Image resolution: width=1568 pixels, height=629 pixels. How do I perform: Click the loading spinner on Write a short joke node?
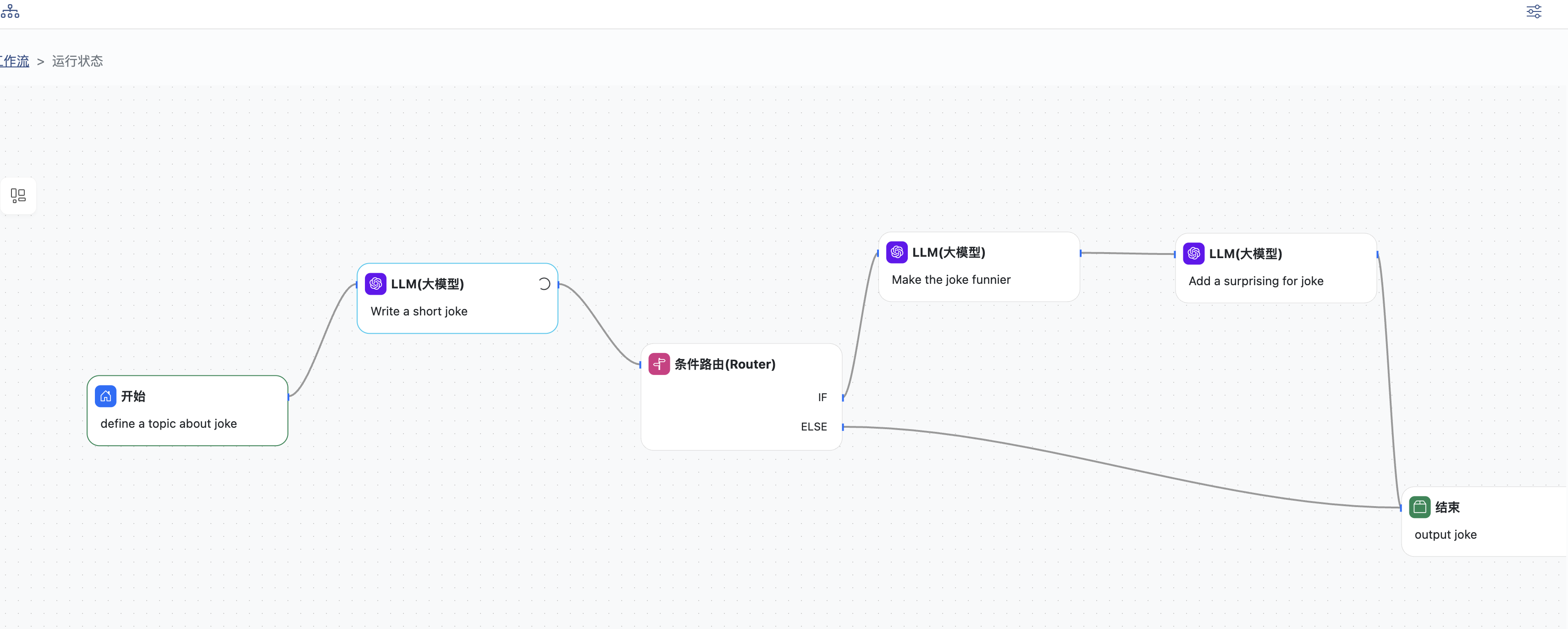click(x=544, y=284)
